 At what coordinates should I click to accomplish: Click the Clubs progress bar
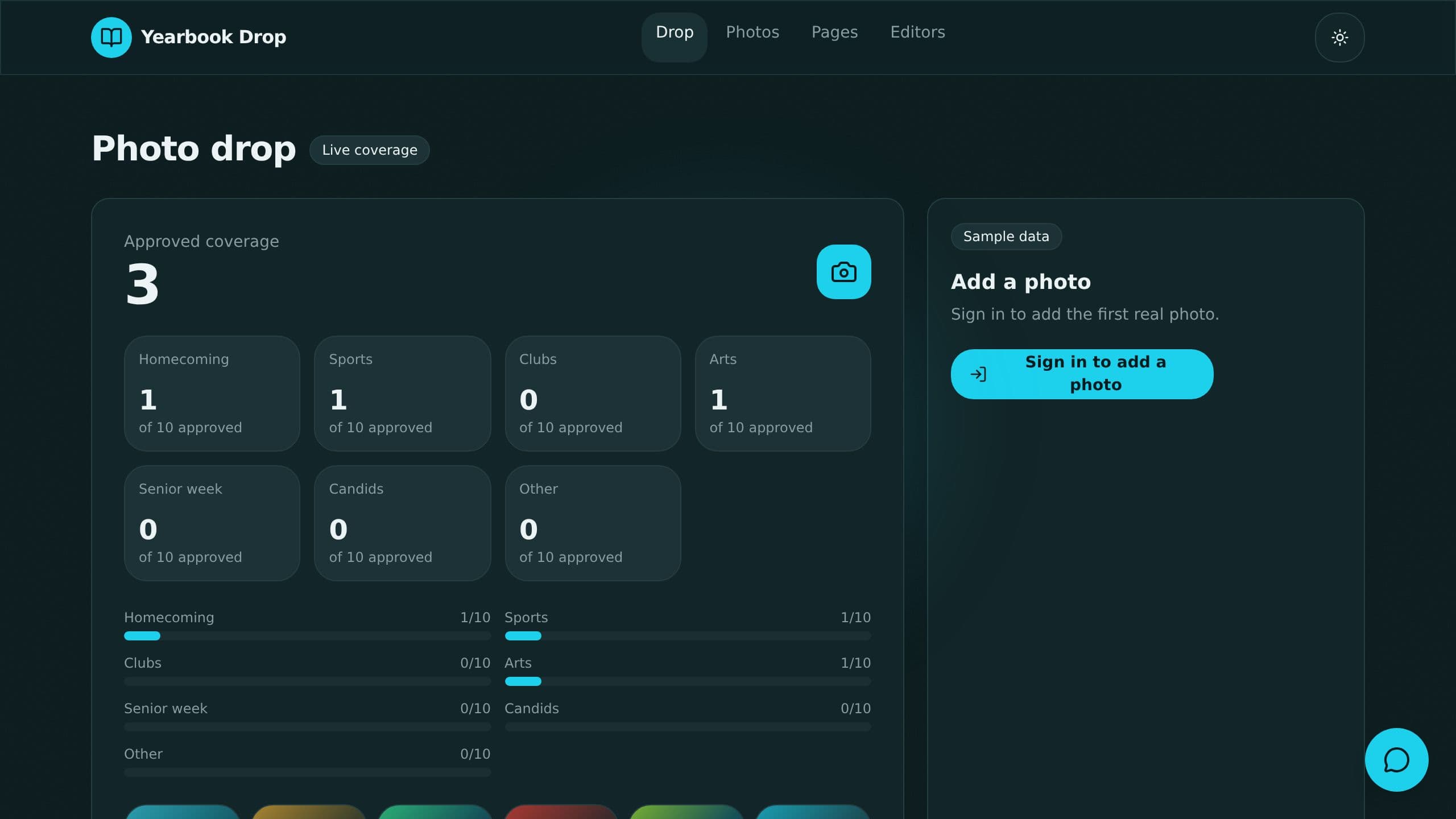pos(307,681)
